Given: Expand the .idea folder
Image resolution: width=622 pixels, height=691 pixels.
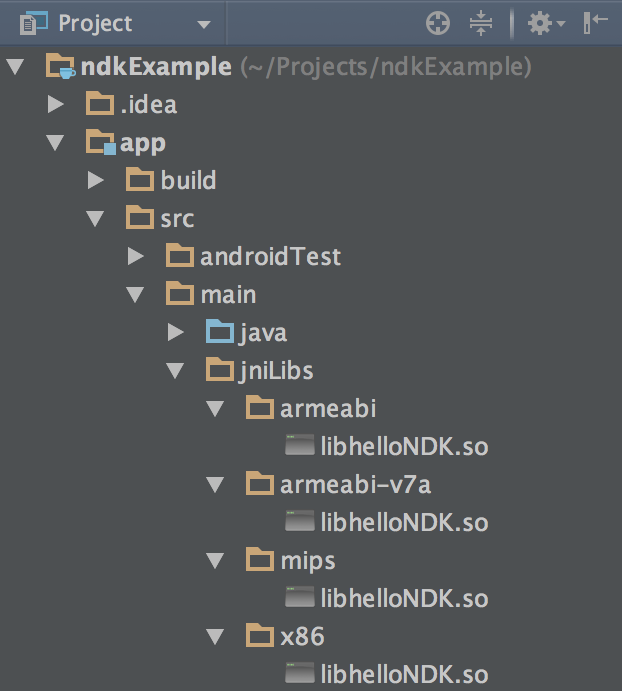Looking at the screenshot, I should 56,105.
